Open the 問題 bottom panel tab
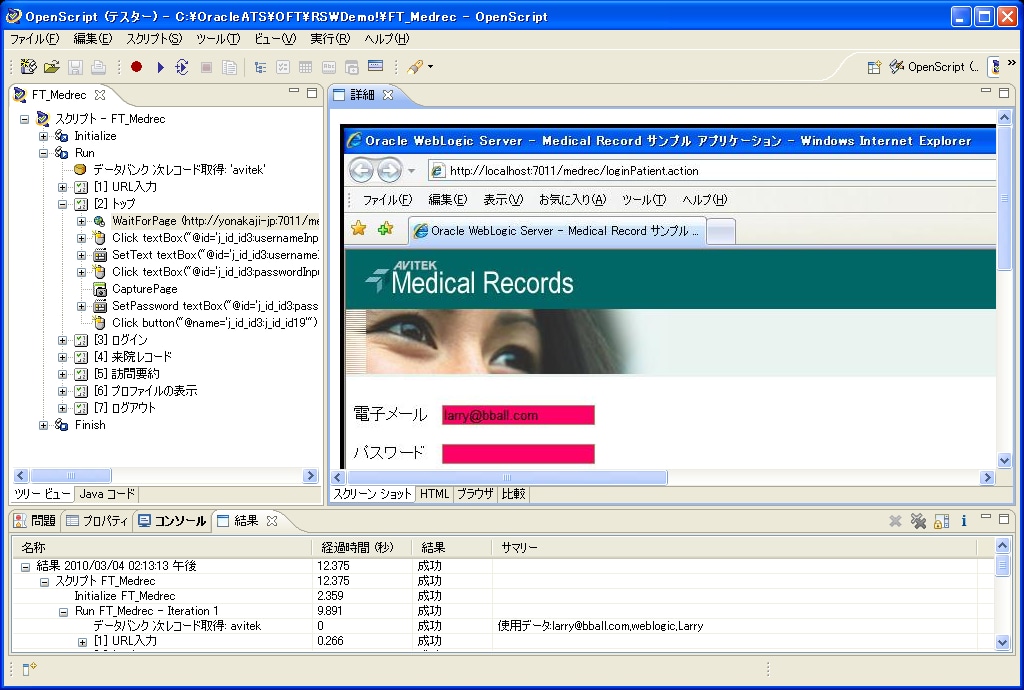Screen dimensions: 1024x690 pos(35,520)
